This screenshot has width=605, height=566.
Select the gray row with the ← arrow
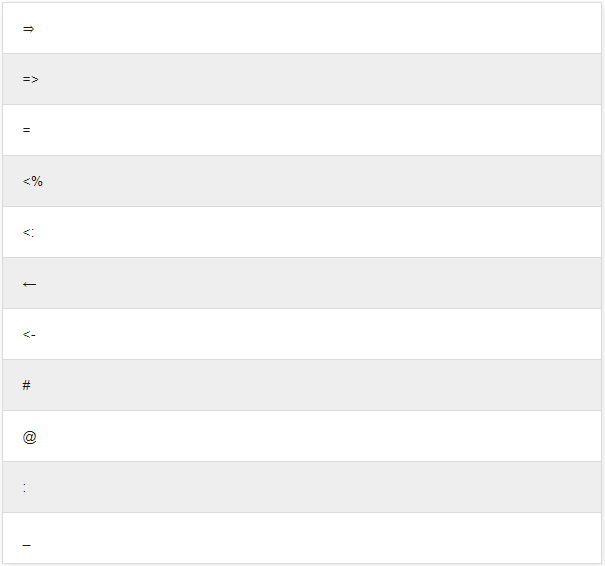pyautogui.click(x=302, y=283)
